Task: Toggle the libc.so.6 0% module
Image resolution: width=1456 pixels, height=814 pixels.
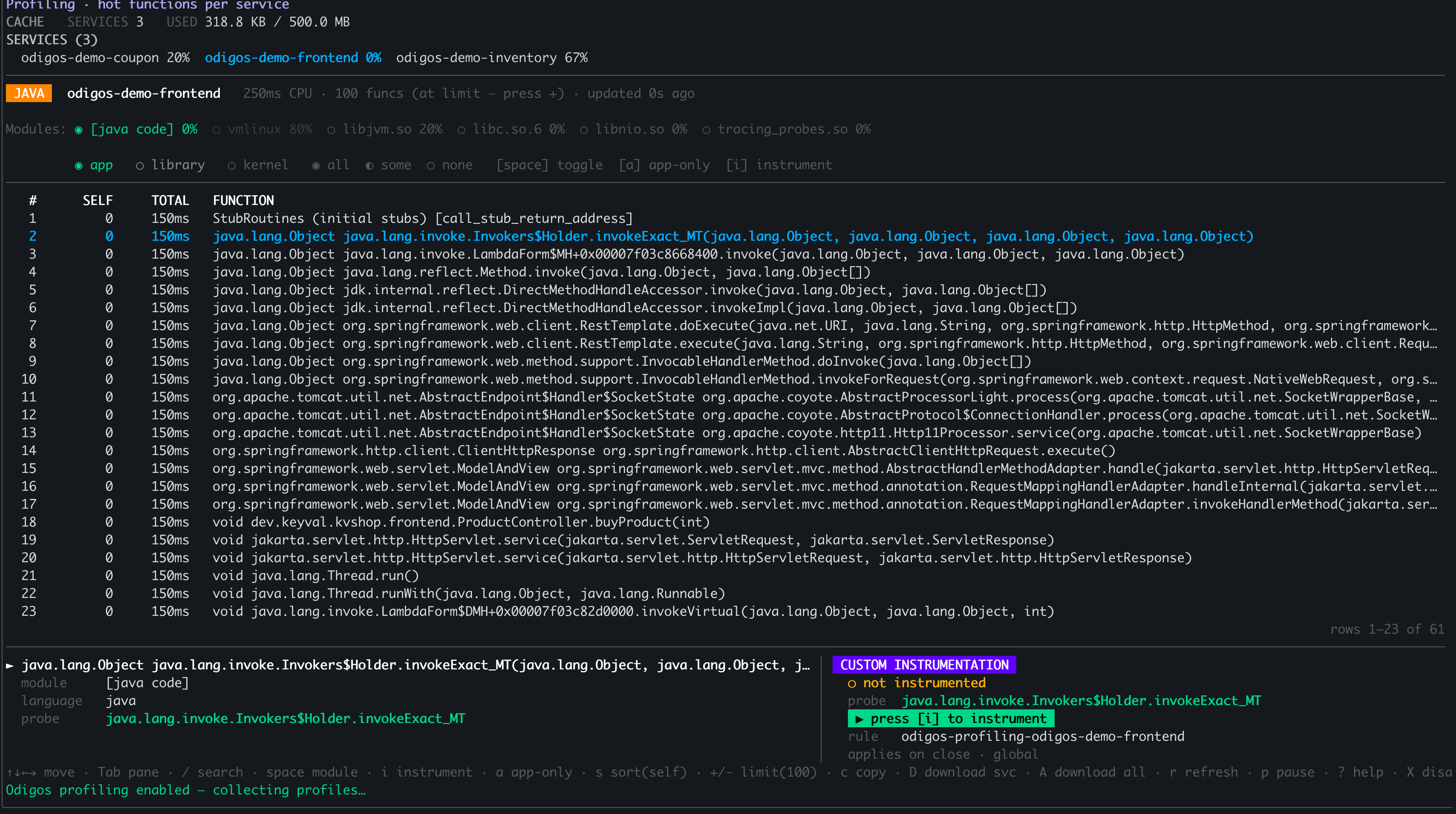Action: 511,129
